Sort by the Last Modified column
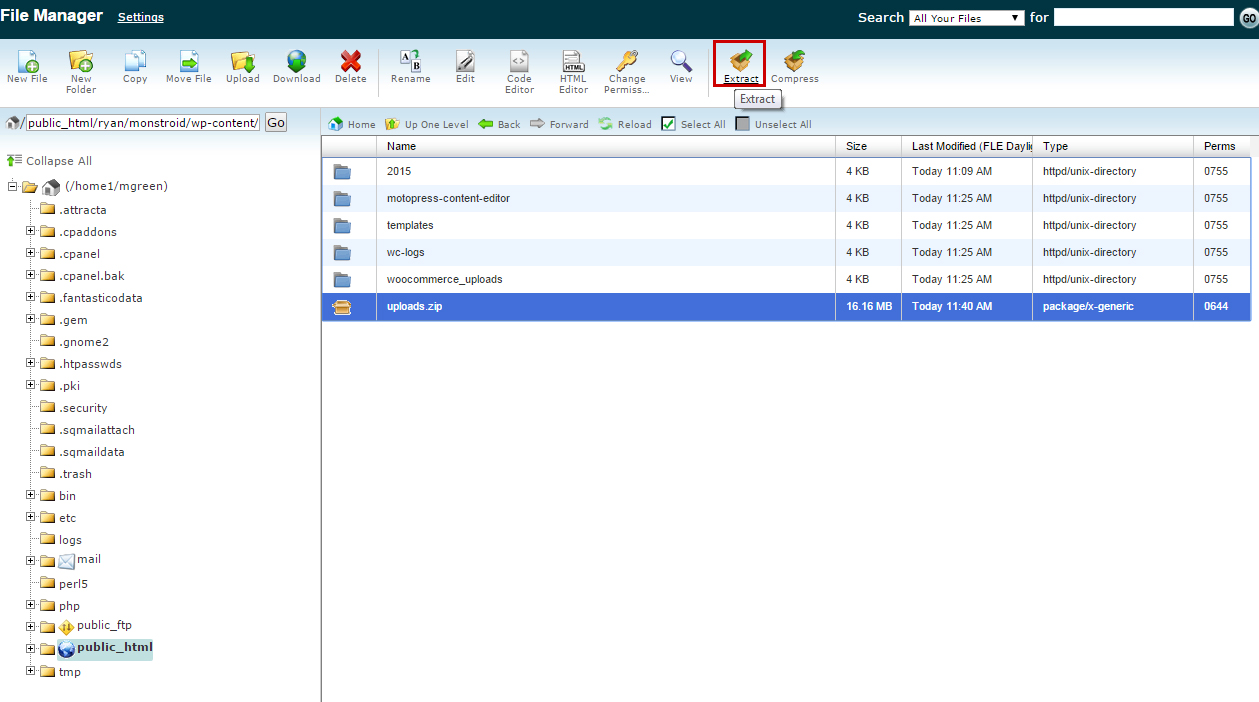 click(967, 146)
